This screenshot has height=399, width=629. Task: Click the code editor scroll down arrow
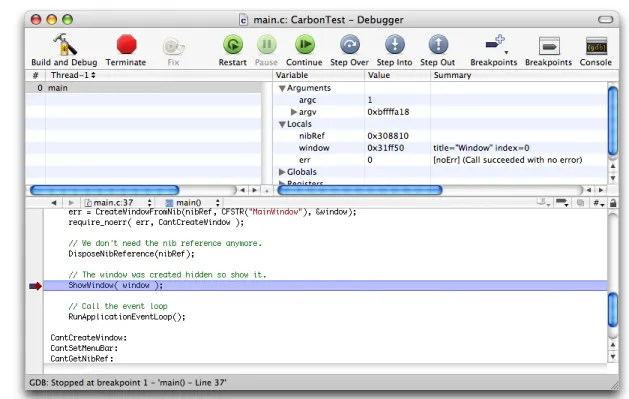[x=613, y=356]
